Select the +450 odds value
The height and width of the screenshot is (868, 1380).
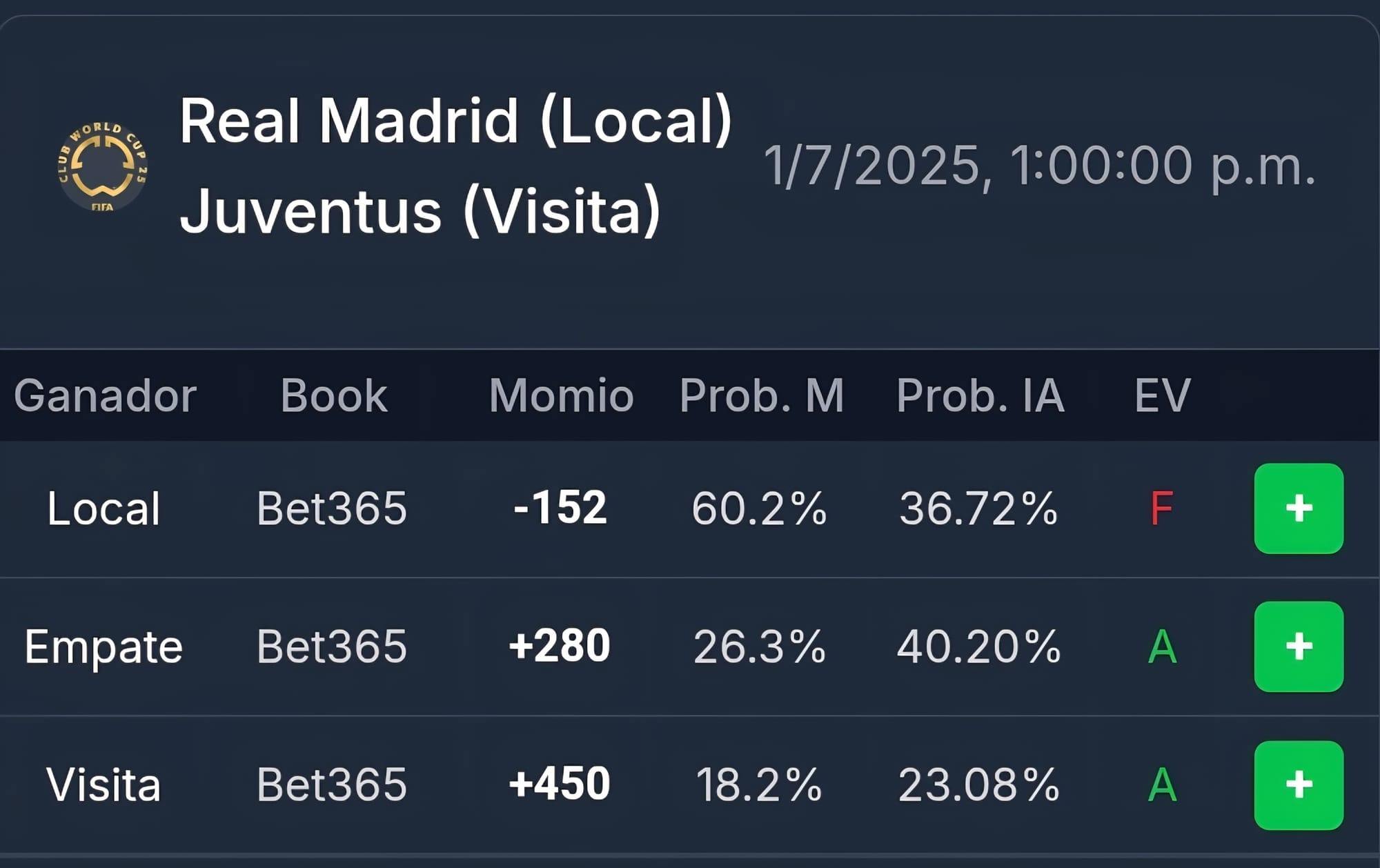560,784
